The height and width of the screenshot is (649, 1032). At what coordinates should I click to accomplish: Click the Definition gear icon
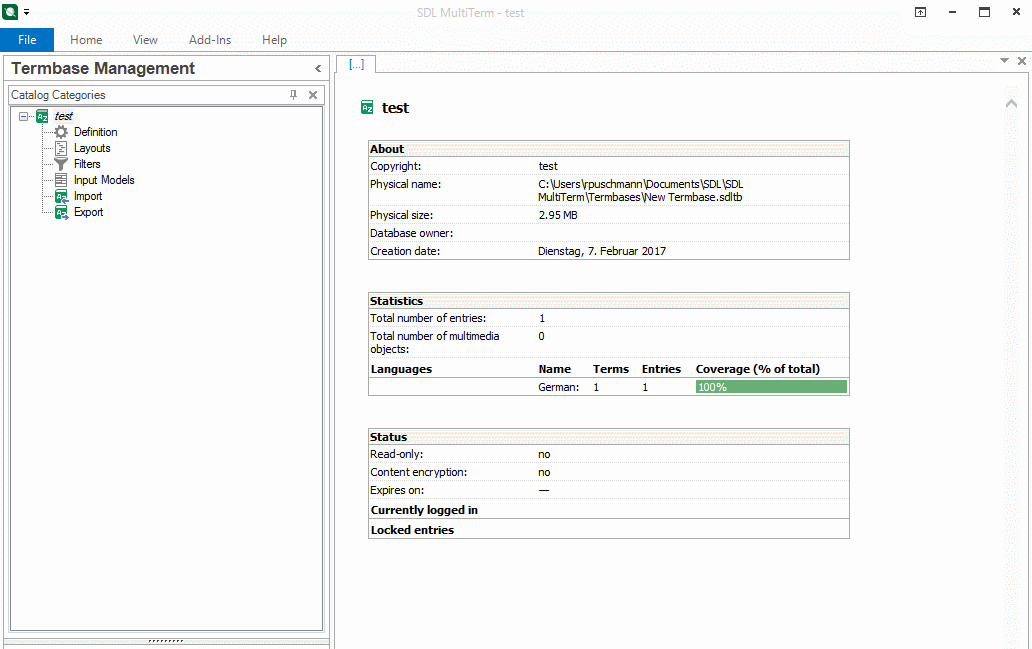coord(61,132)
